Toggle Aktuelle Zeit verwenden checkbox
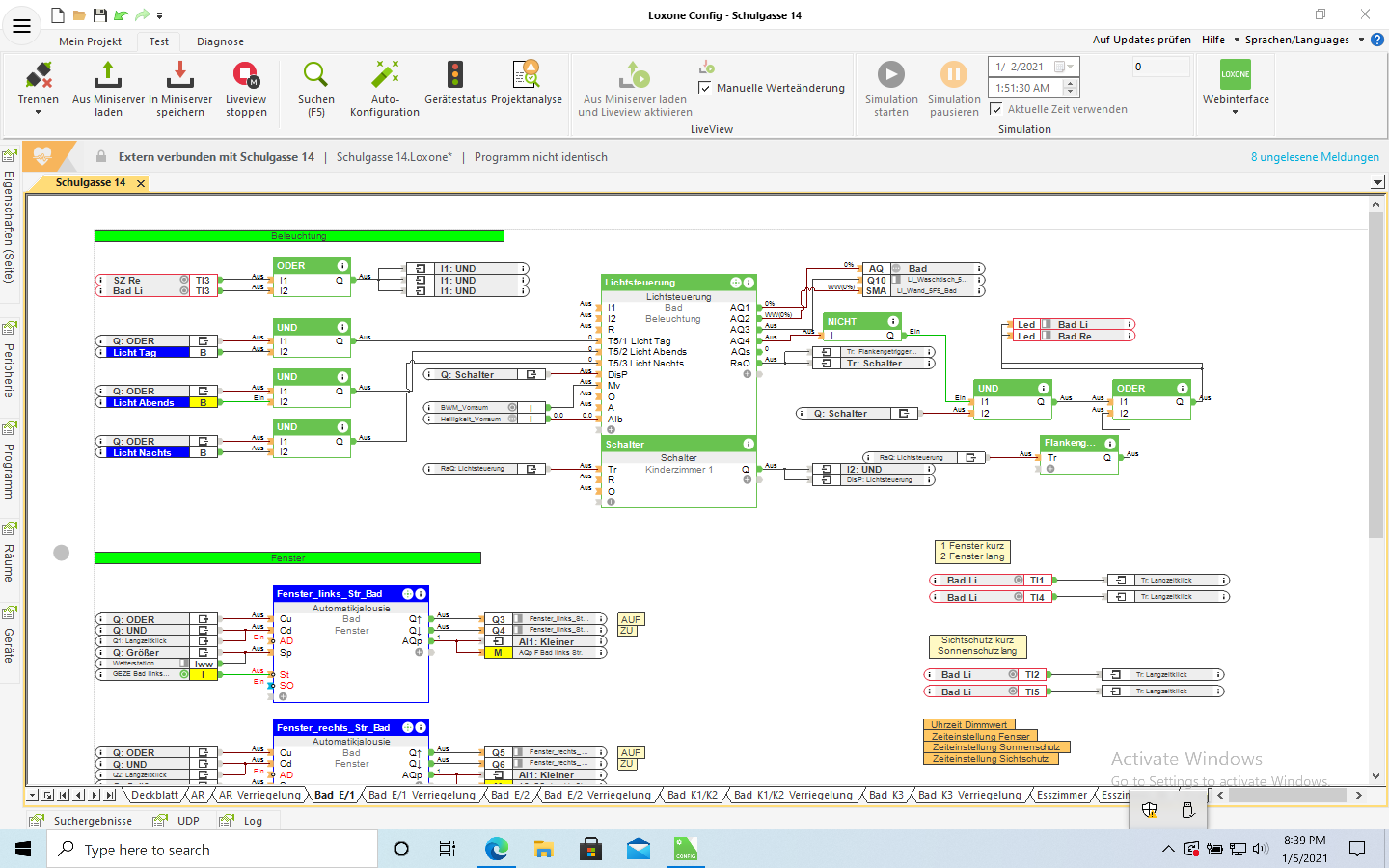Viewport: 1389px width, 868px height. [x=996, y=109]
